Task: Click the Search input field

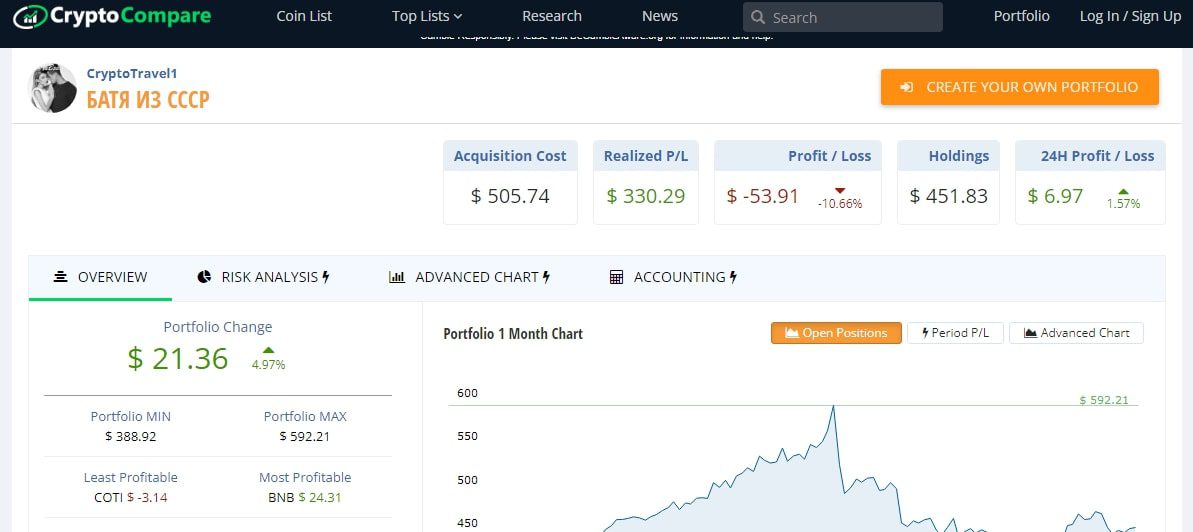Action: pos(842,17)
